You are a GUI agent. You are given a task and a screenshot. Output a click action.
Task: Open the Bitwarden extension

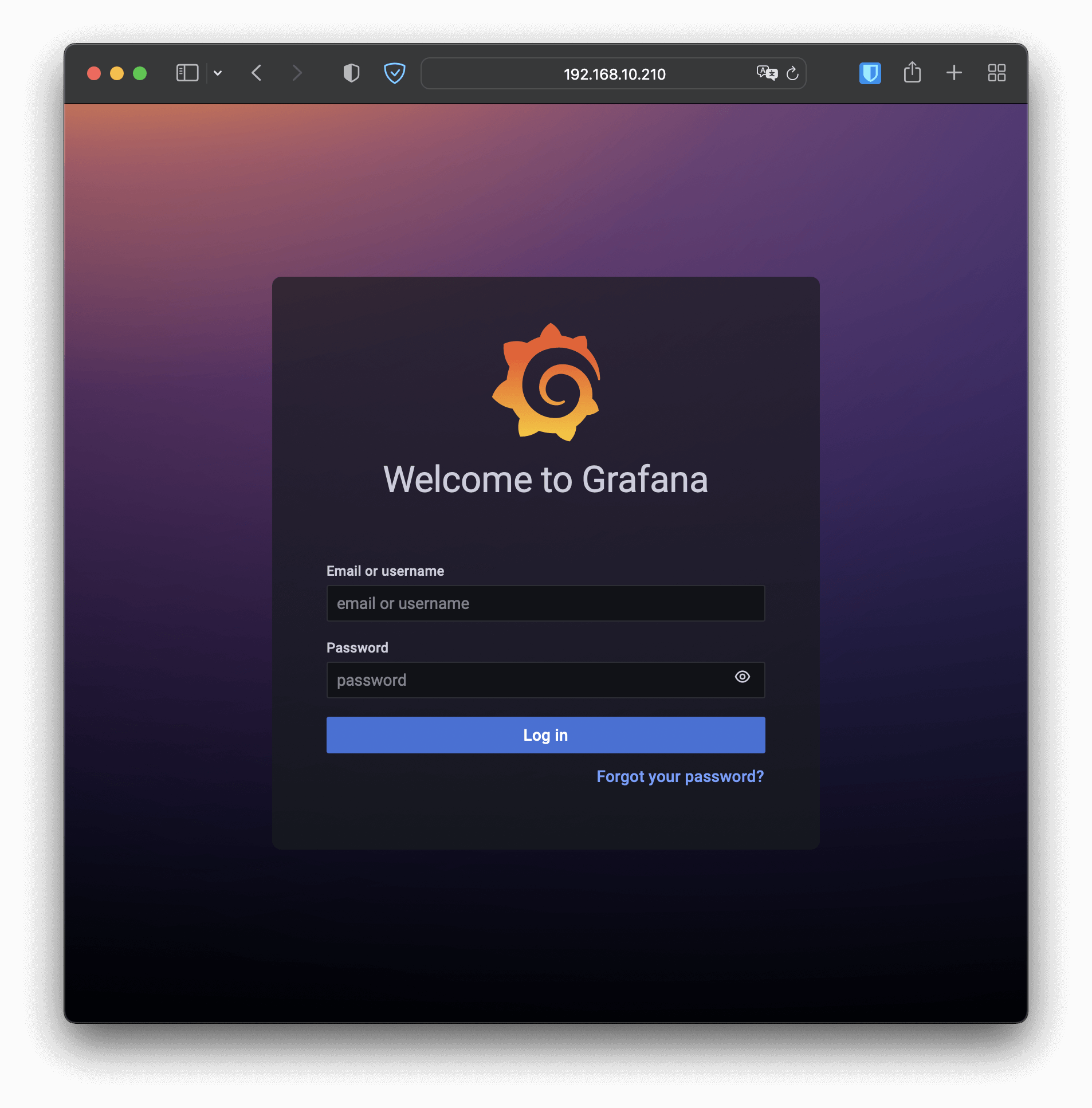870,73
